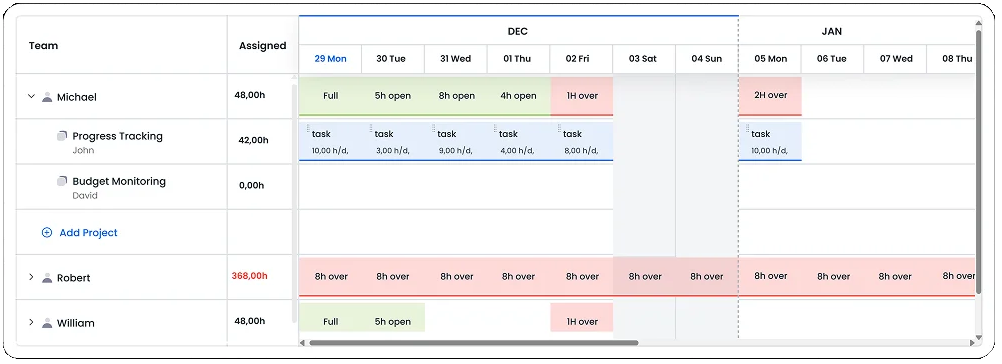
Task: Click Budget Monitoring's 0,00h assigned value
Action: (252, 185)
